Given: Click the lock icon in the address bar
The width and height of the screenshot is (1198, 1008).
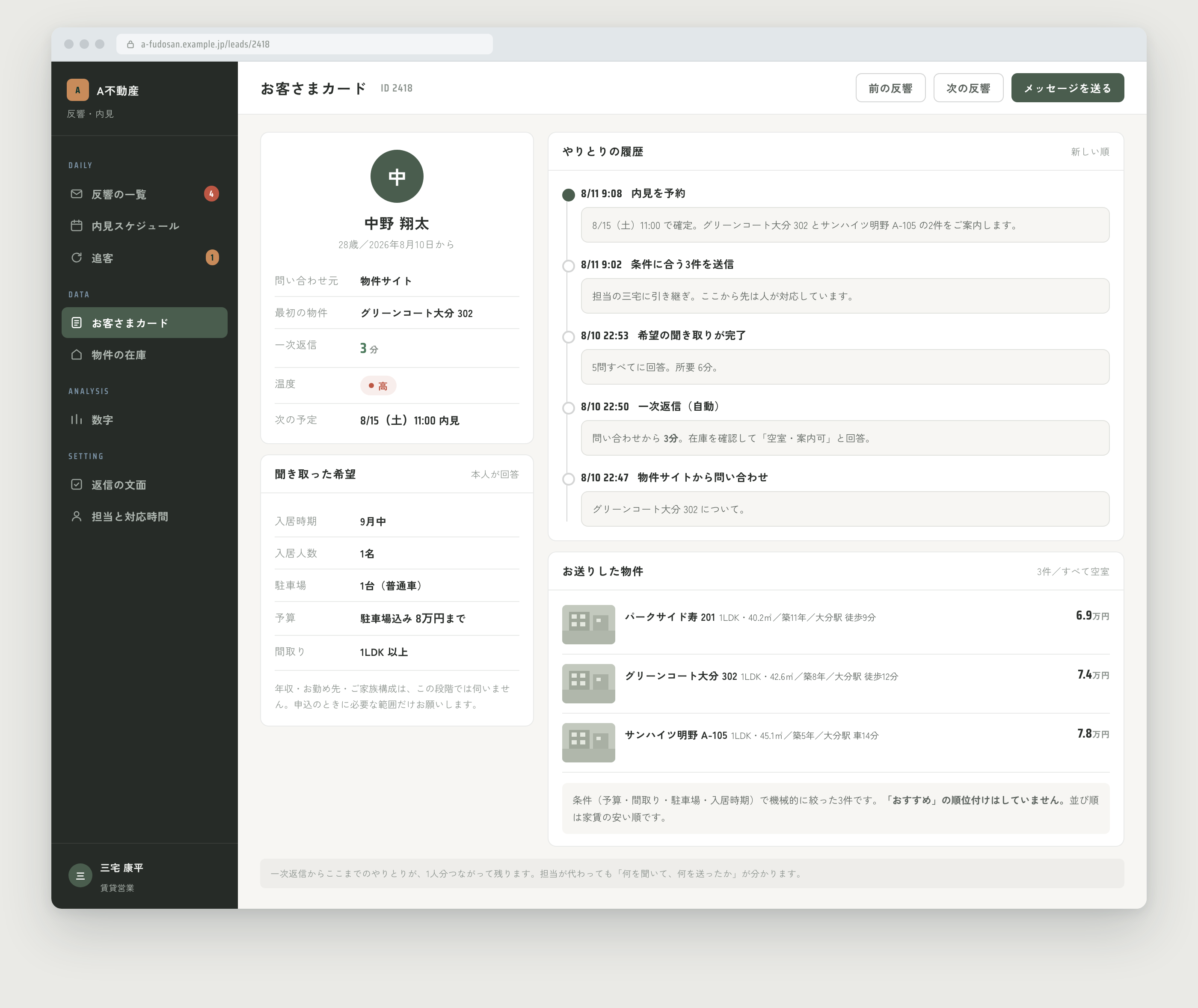Looking at the screenshot, I should tap(130, 44).
